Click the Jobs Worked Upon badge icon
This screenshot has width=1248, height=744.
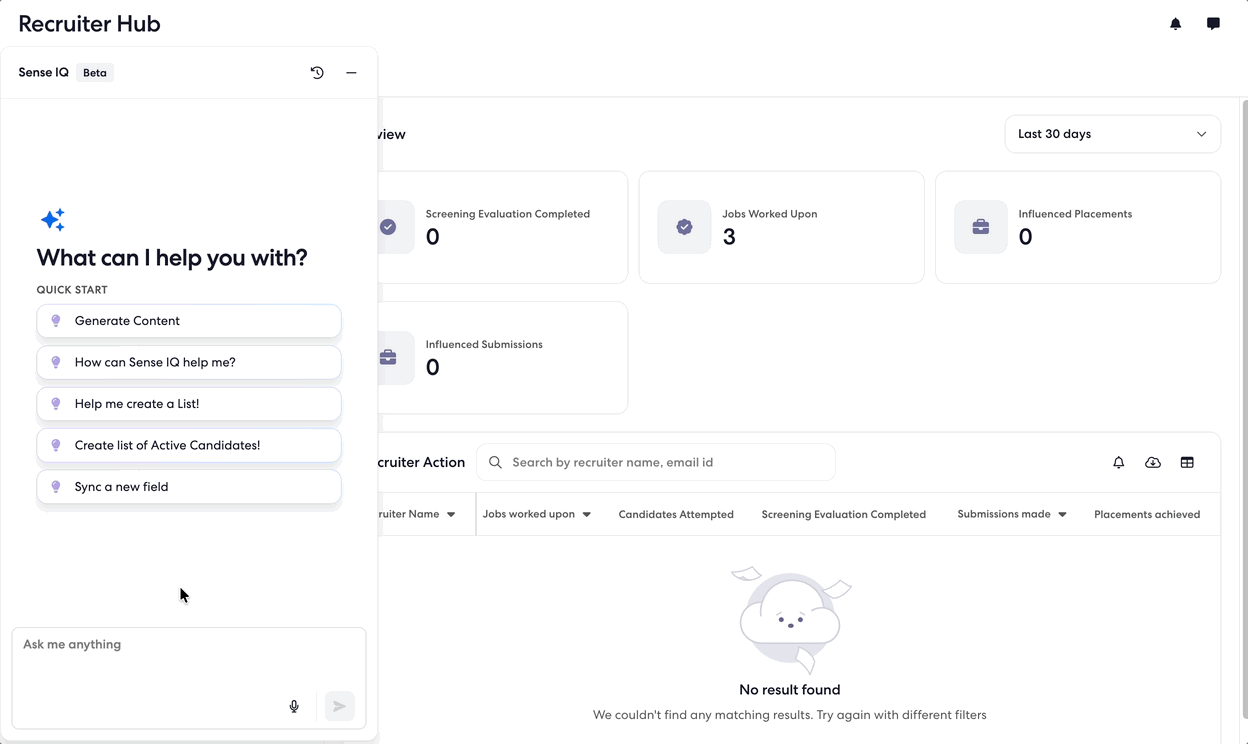click(684, 227)
